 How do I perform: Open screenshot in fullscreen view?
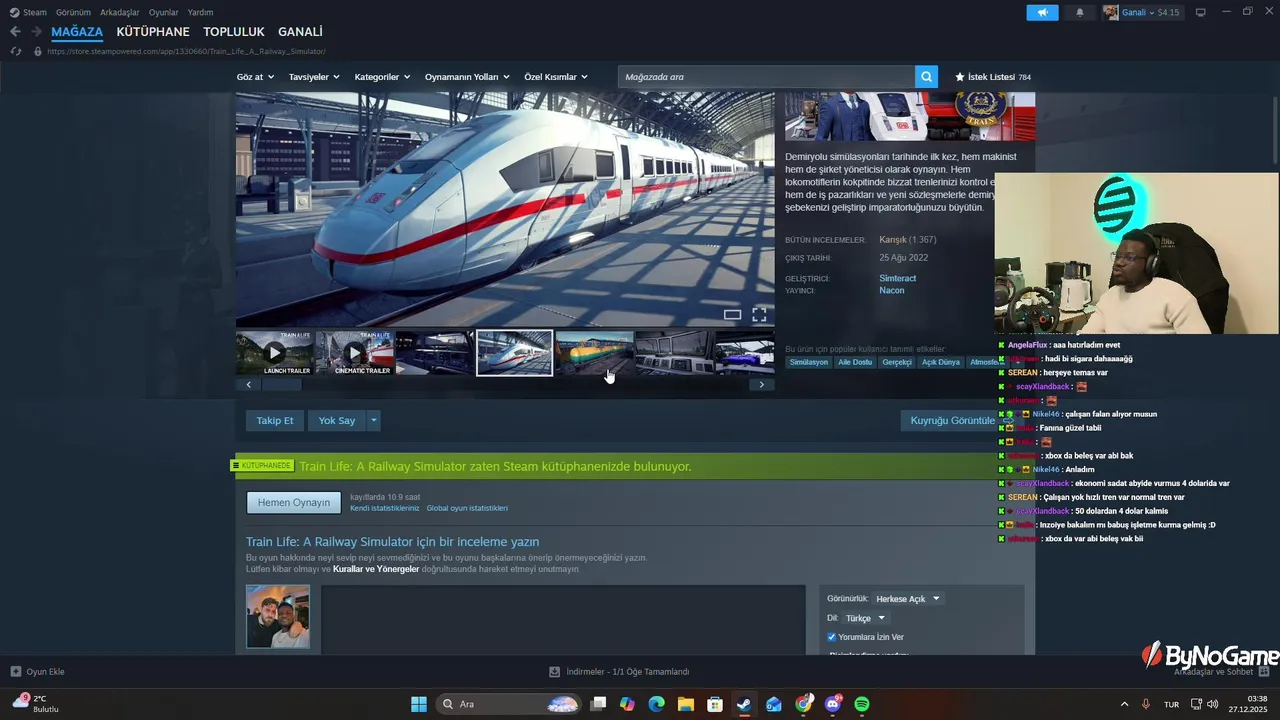[x=759, y=314]
